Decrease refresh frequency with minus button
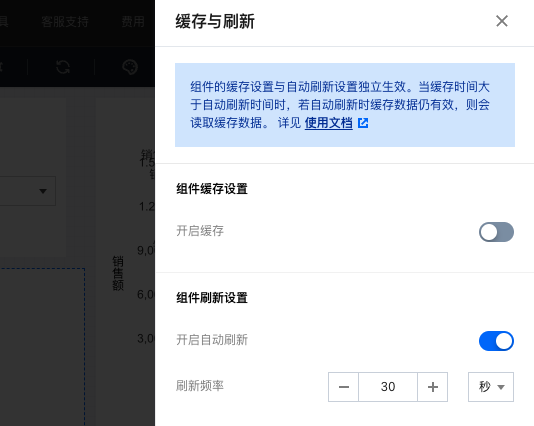The height and width of the screenshot is (426, 534). pyautogui.click(x=343, y=387)
